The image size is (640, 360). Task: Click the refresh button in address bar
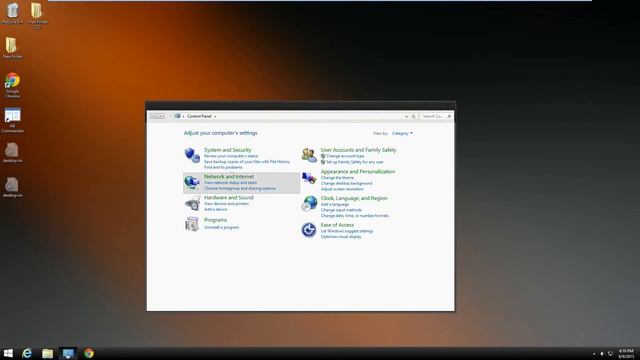point(413,116)
